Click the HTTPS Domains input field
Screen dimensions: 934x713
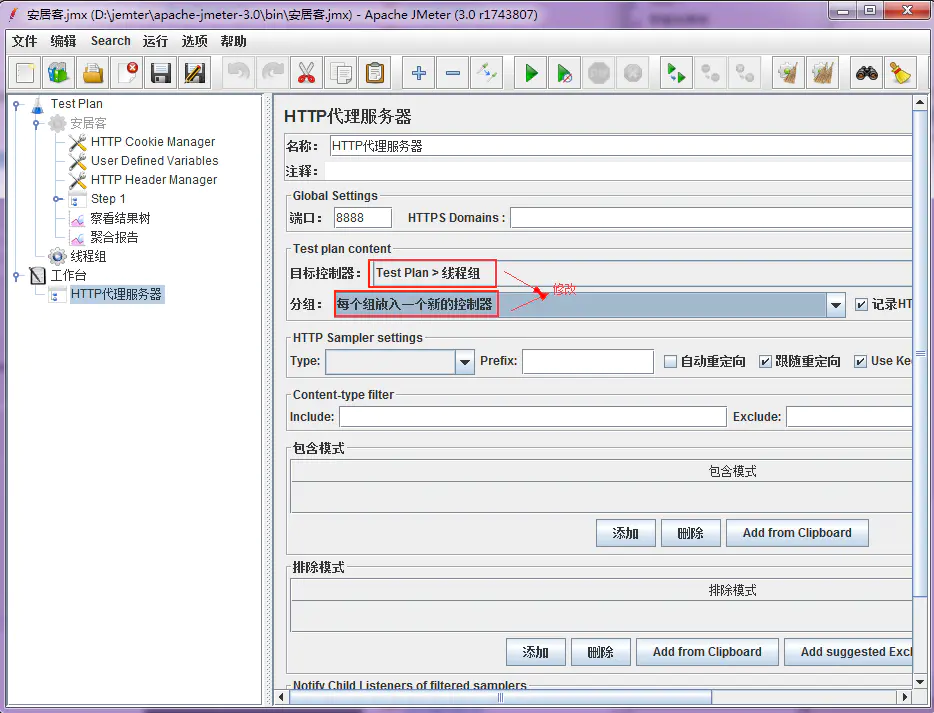pyautogui.click(x=711, y=218)
